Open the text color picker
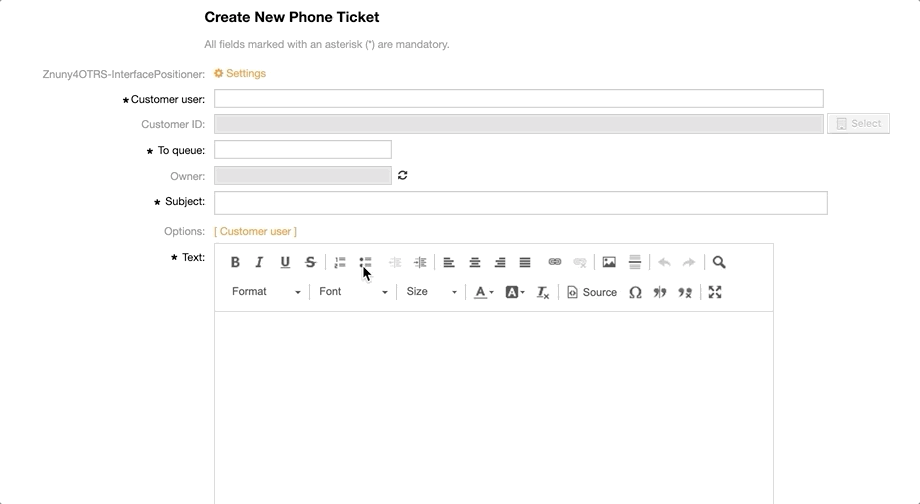Image resolution: width=920 pixels, height=504 pixels. [x=484, y=292]
